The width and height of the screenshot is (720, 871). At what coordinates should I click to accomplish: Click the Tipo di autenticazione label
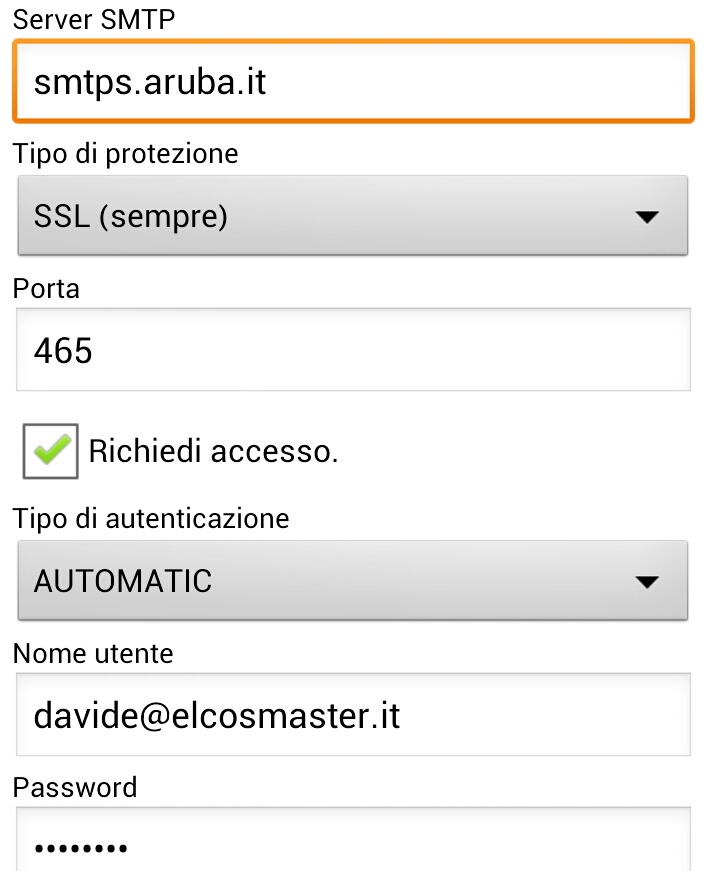[x=151, y=519]
